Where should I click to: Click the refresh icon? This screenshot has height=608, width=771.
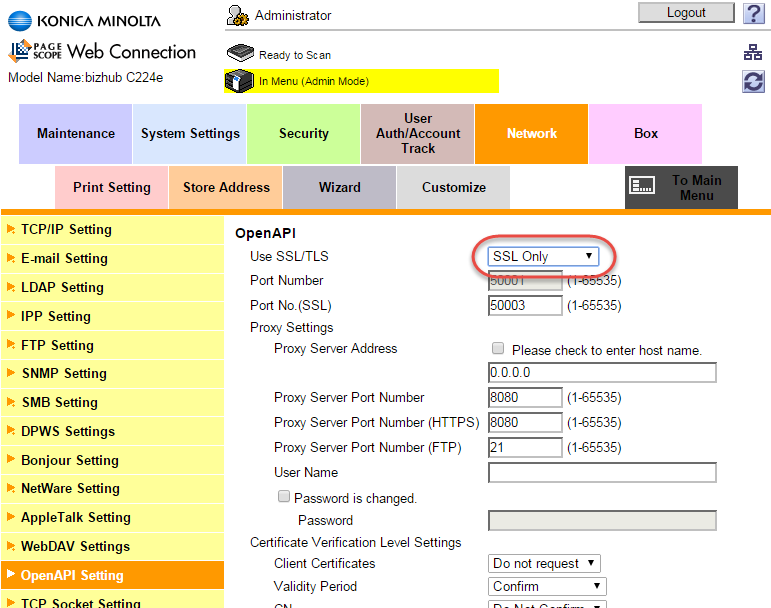coord(753,82)
